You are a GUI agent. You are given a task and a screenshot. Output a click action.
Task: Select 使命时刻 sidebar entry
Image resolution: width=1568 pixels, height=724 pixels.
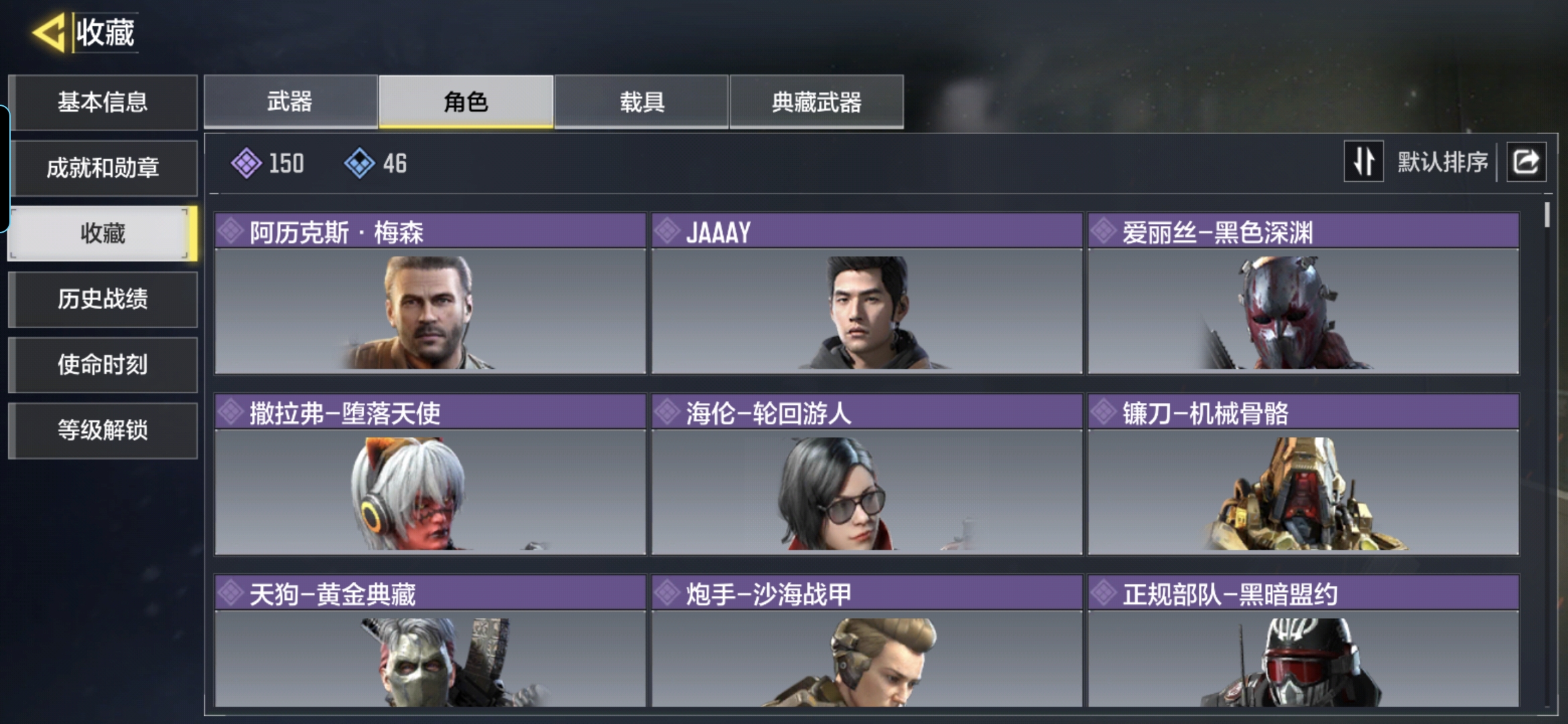coord(103,365)
